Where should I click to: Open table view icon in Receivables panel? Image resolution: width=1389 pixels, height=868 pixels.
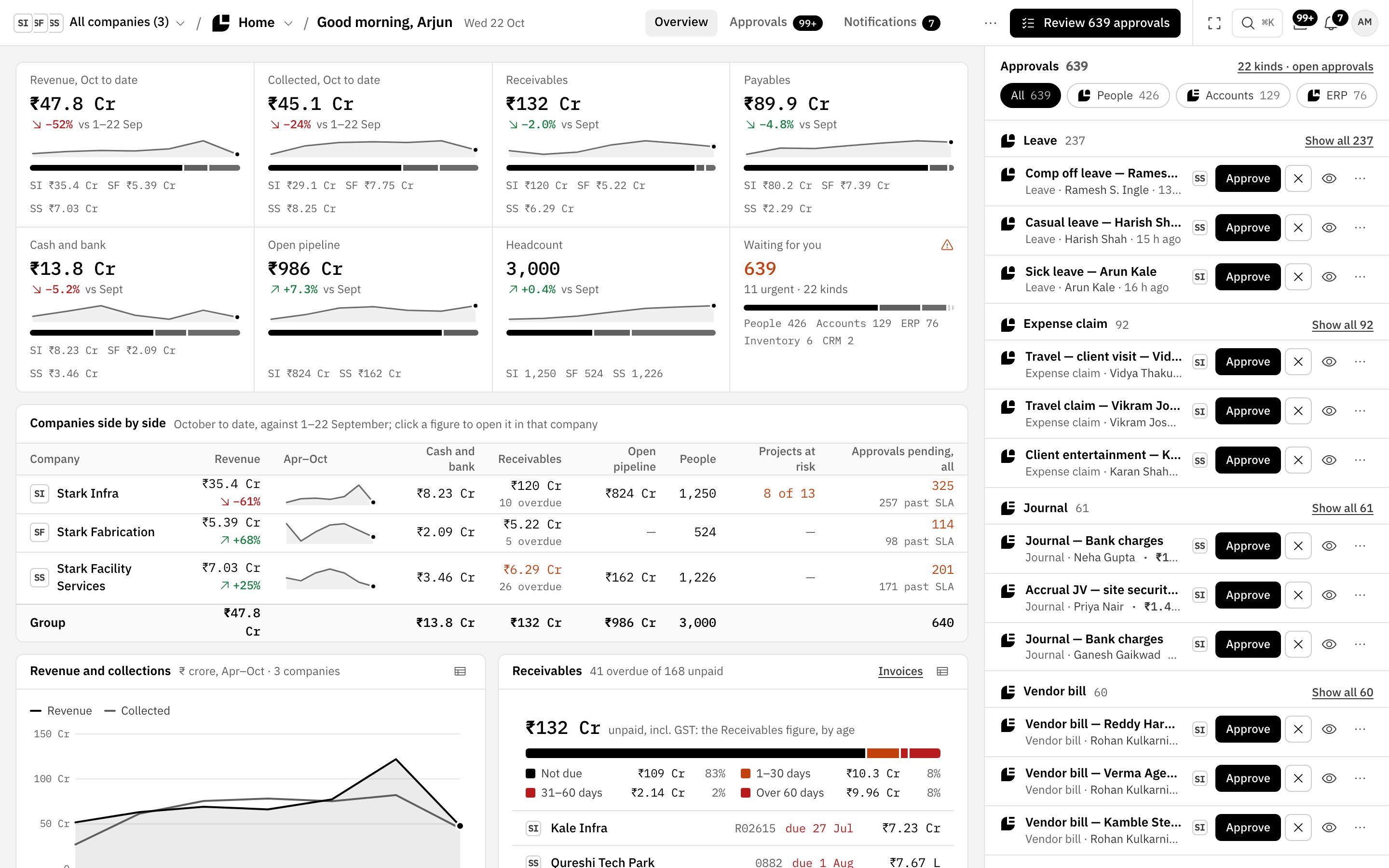tap(942, 671)
